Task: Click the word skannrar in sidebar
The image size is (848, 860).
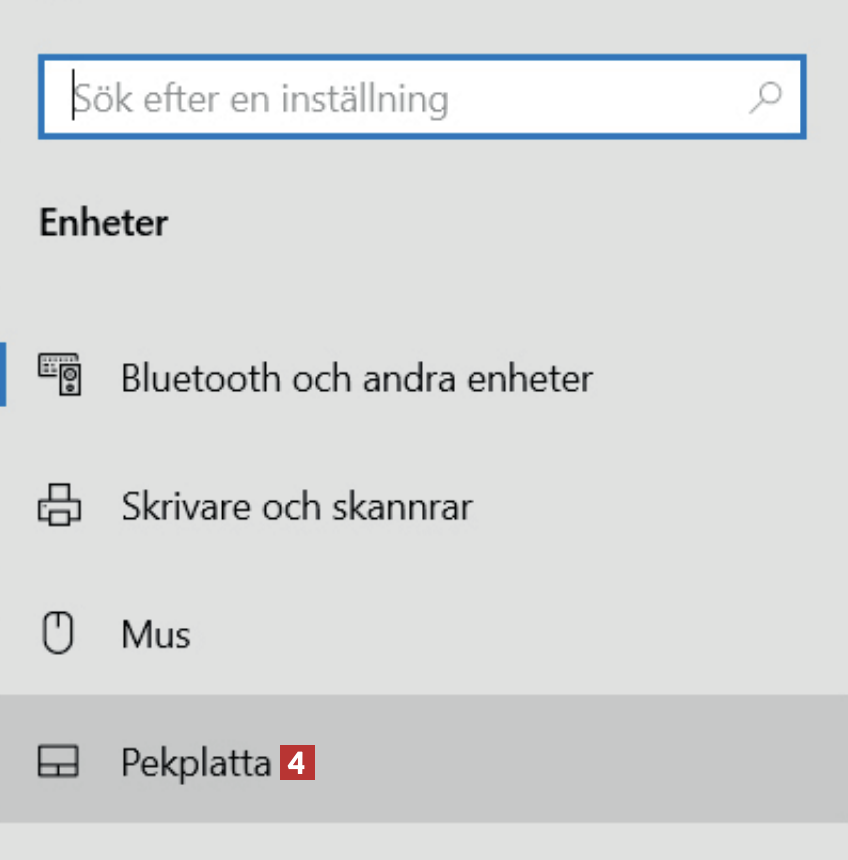Action: point(417,507)
